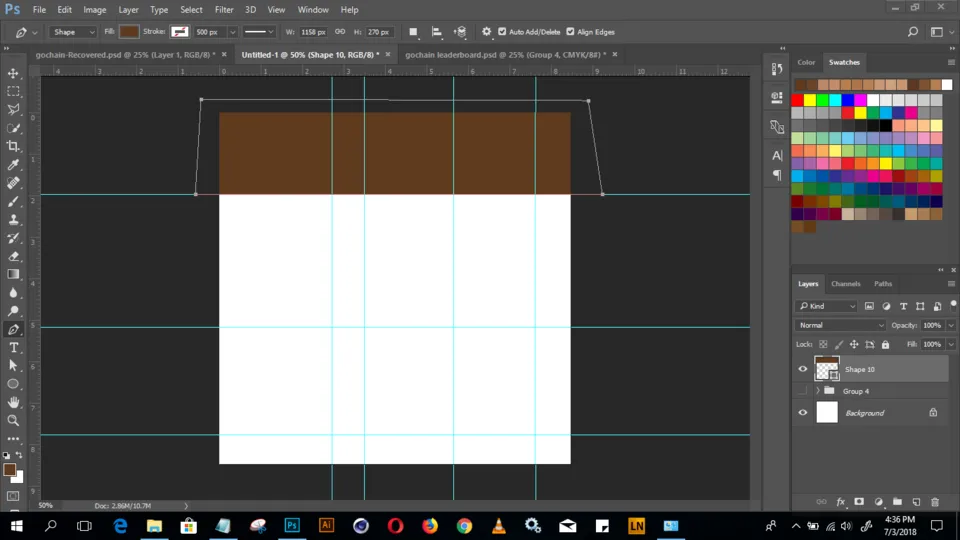Select the Rectangular Marquee tool

(x=13, y=91)
